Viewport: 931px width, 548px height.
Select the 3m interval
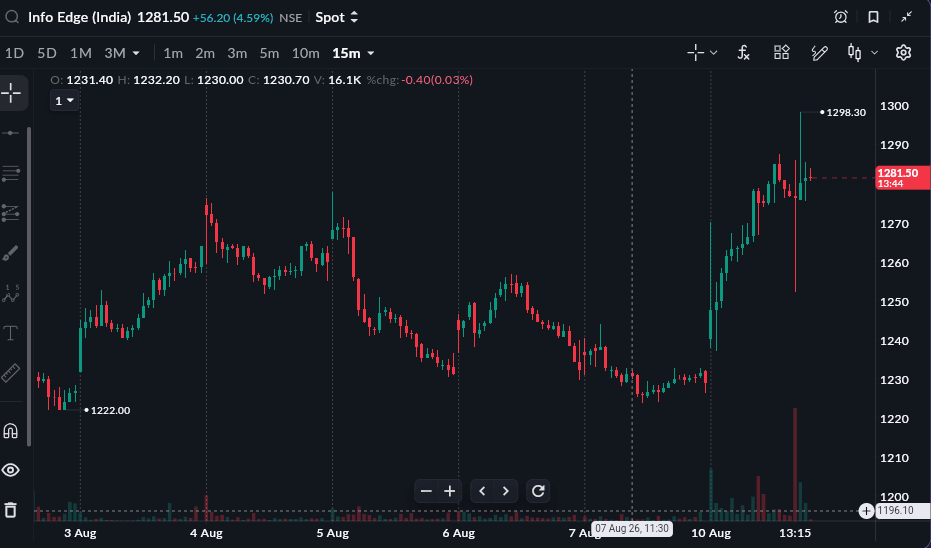point(237,53)
